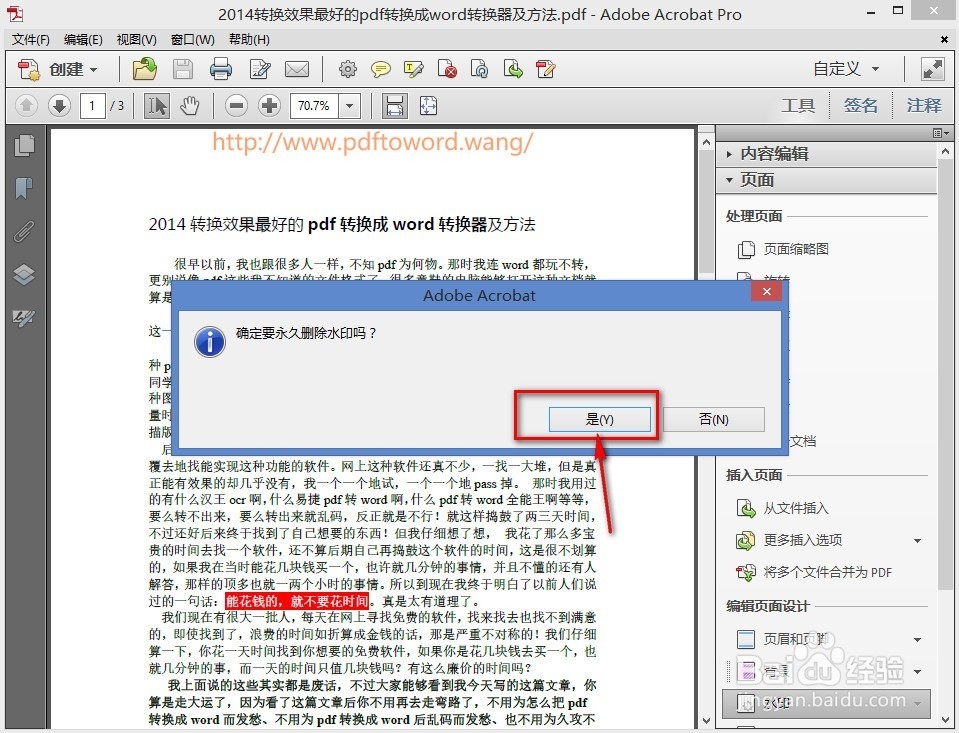959x733 pixels.
Task: Click 否(N) to cancel watermark removal
Action: pyautogui.click(x=714, y=420)
